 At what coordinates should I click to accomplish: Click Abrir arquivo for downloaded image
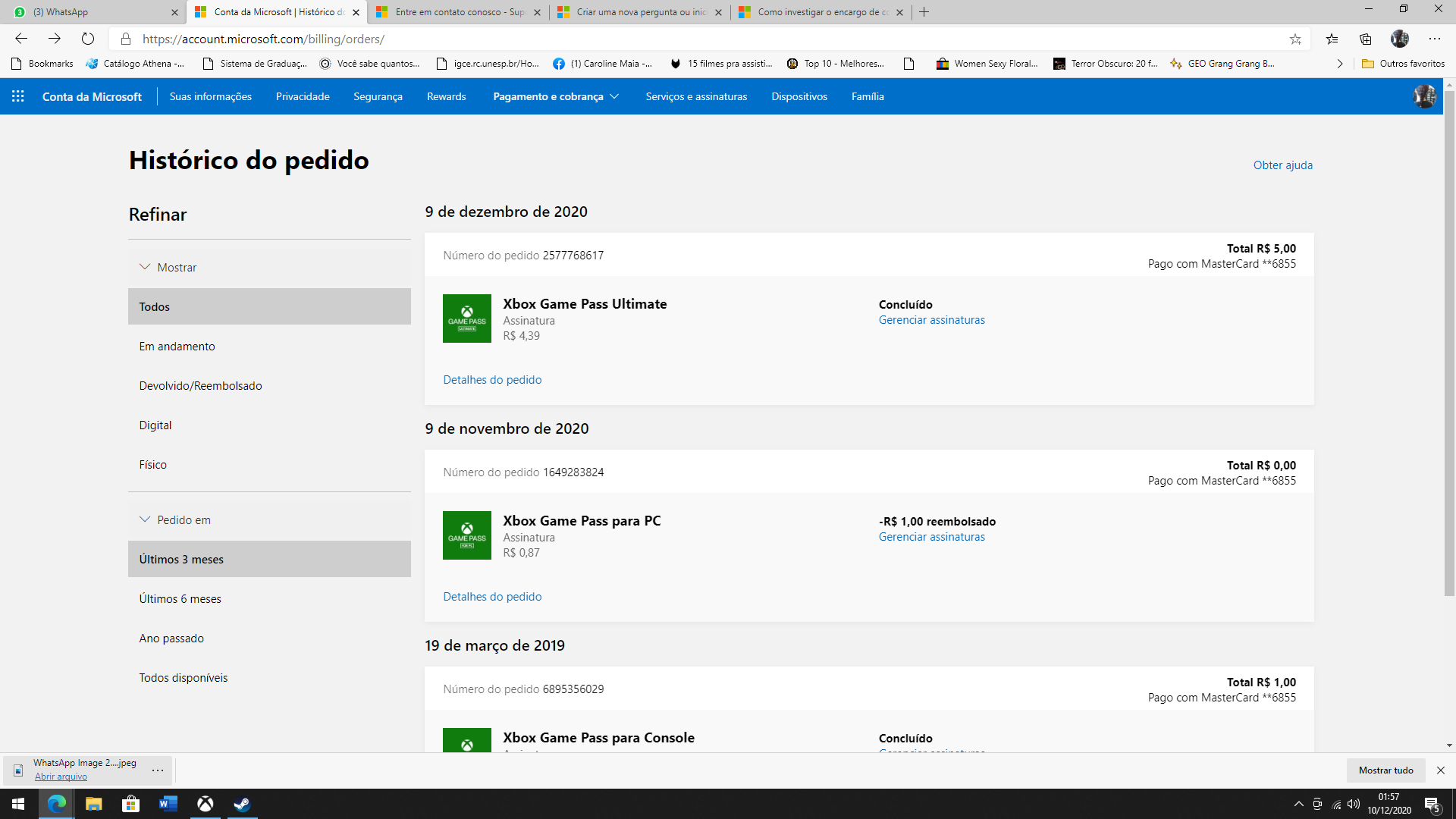point(61,777)
